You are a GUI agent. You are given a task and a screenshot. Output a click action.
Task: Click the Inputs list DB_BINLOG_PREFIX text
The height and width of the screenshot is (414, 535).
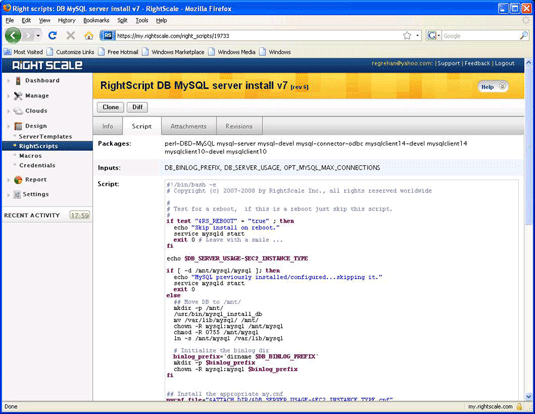(x=192, y=168)
